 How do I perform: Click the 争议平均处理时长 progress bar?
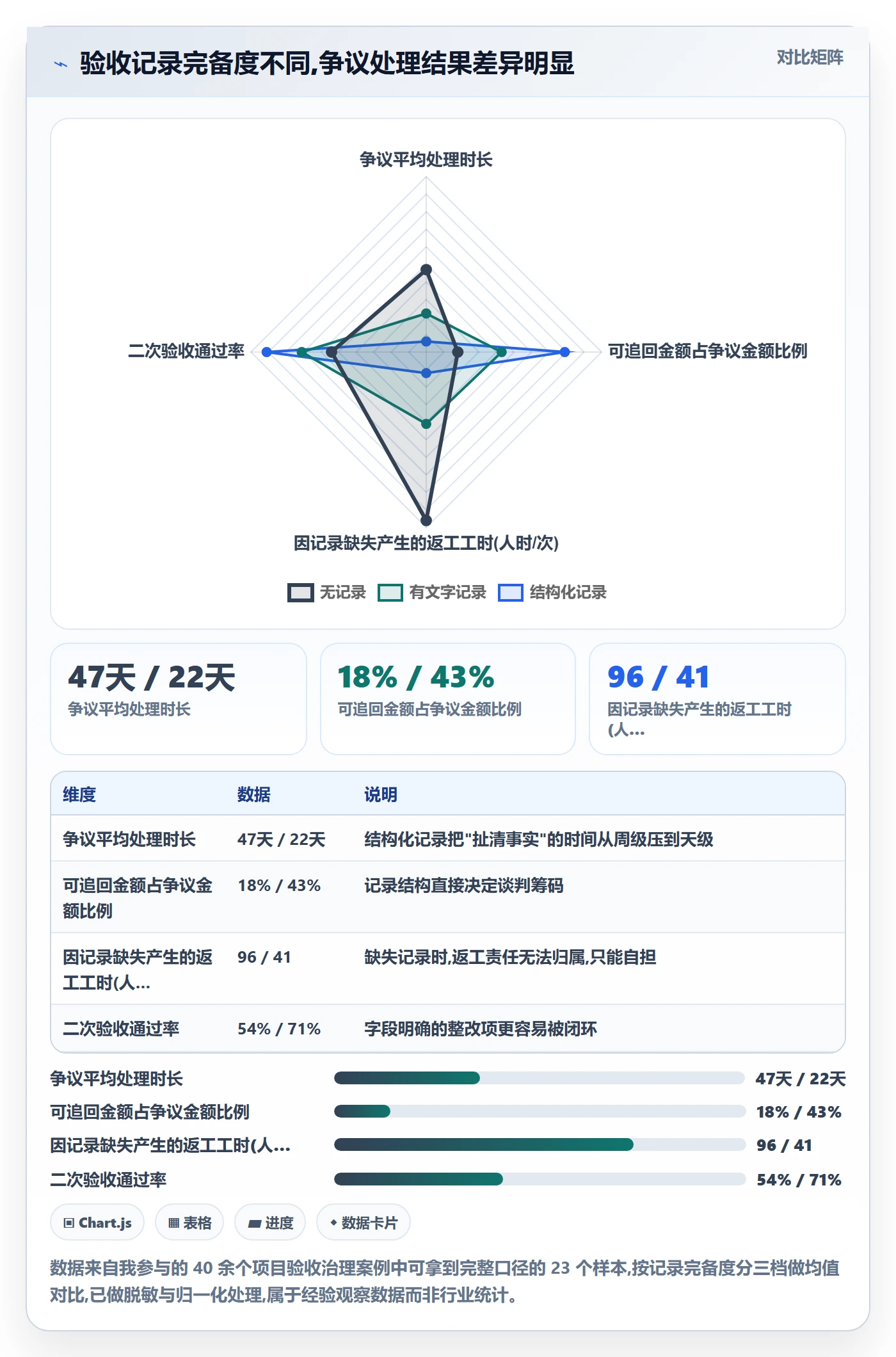point(540,1078)
